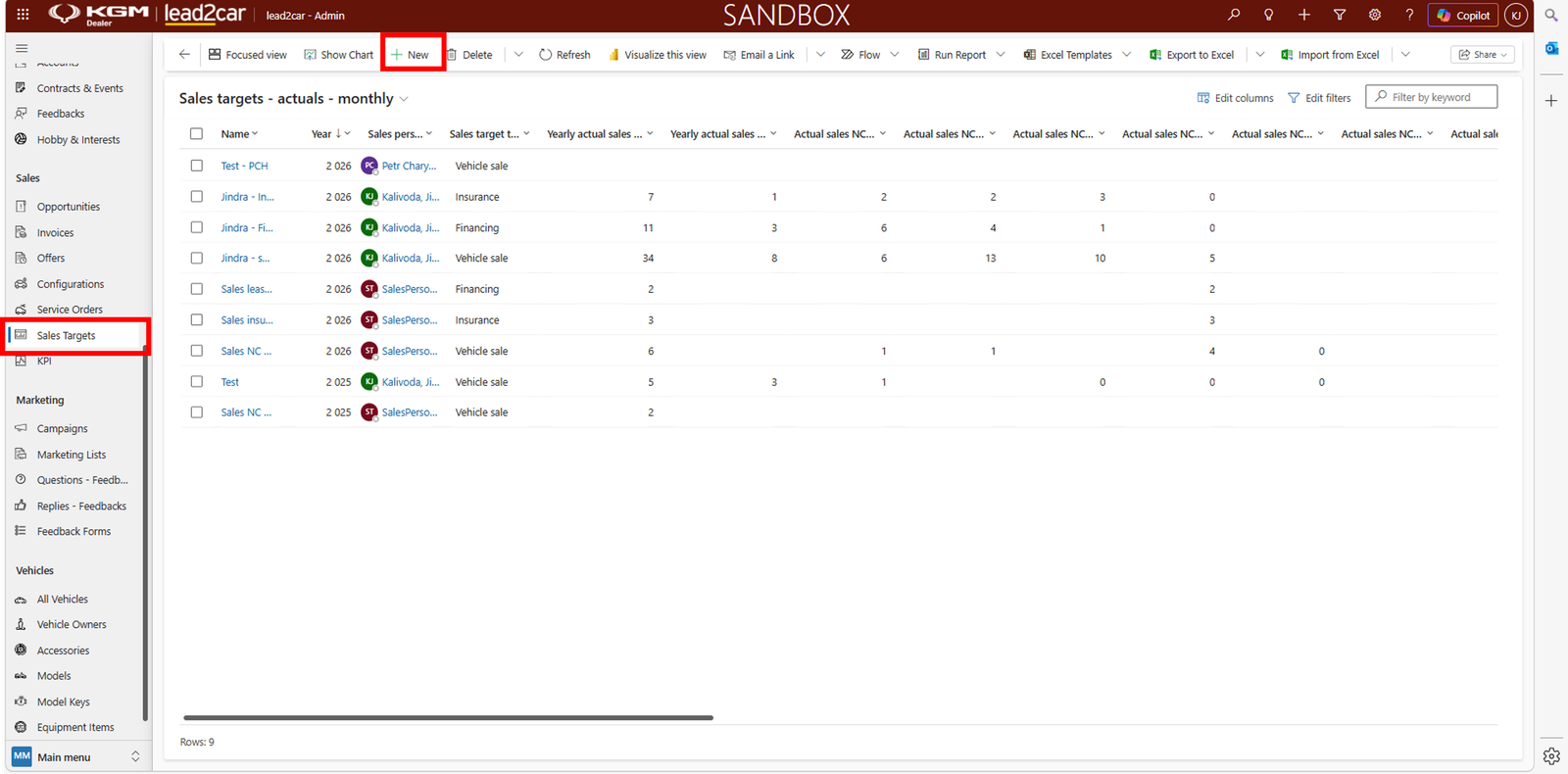The image size is (1568, 774).
Task: Open the lightbulb assistant icon
Action: coord(1269,15)
